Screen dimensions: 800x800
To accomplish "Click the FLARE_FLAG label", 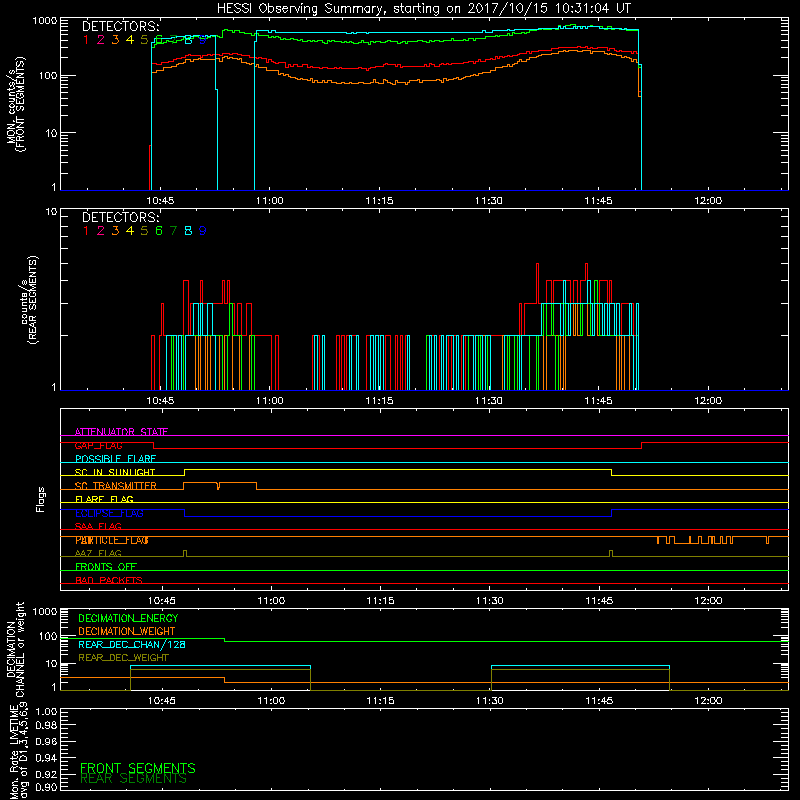I will tap(104, 499).
